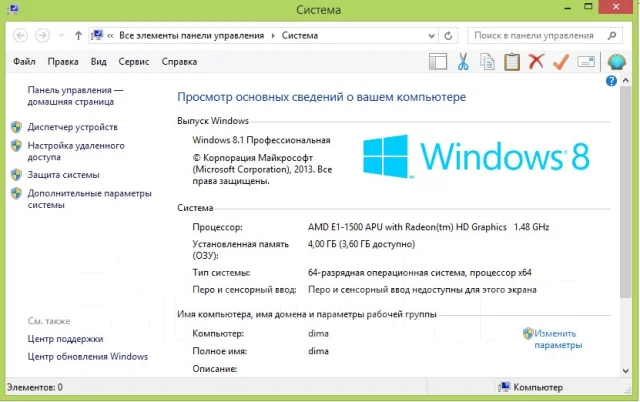
Task: Click the clipboard Paste icon
Action: 512,62
